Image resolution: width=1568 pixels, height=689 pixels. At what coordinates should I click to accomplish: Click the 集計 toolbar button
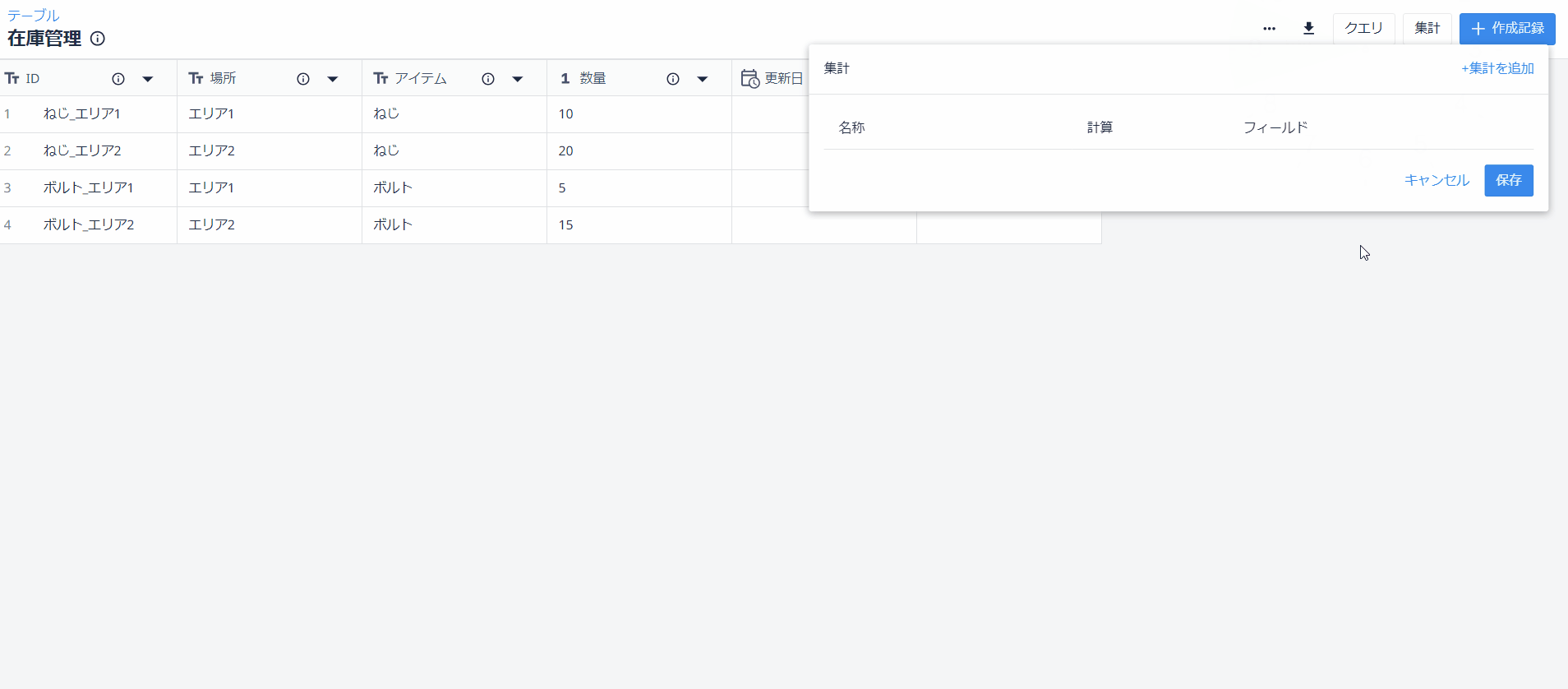[1427, 29]
